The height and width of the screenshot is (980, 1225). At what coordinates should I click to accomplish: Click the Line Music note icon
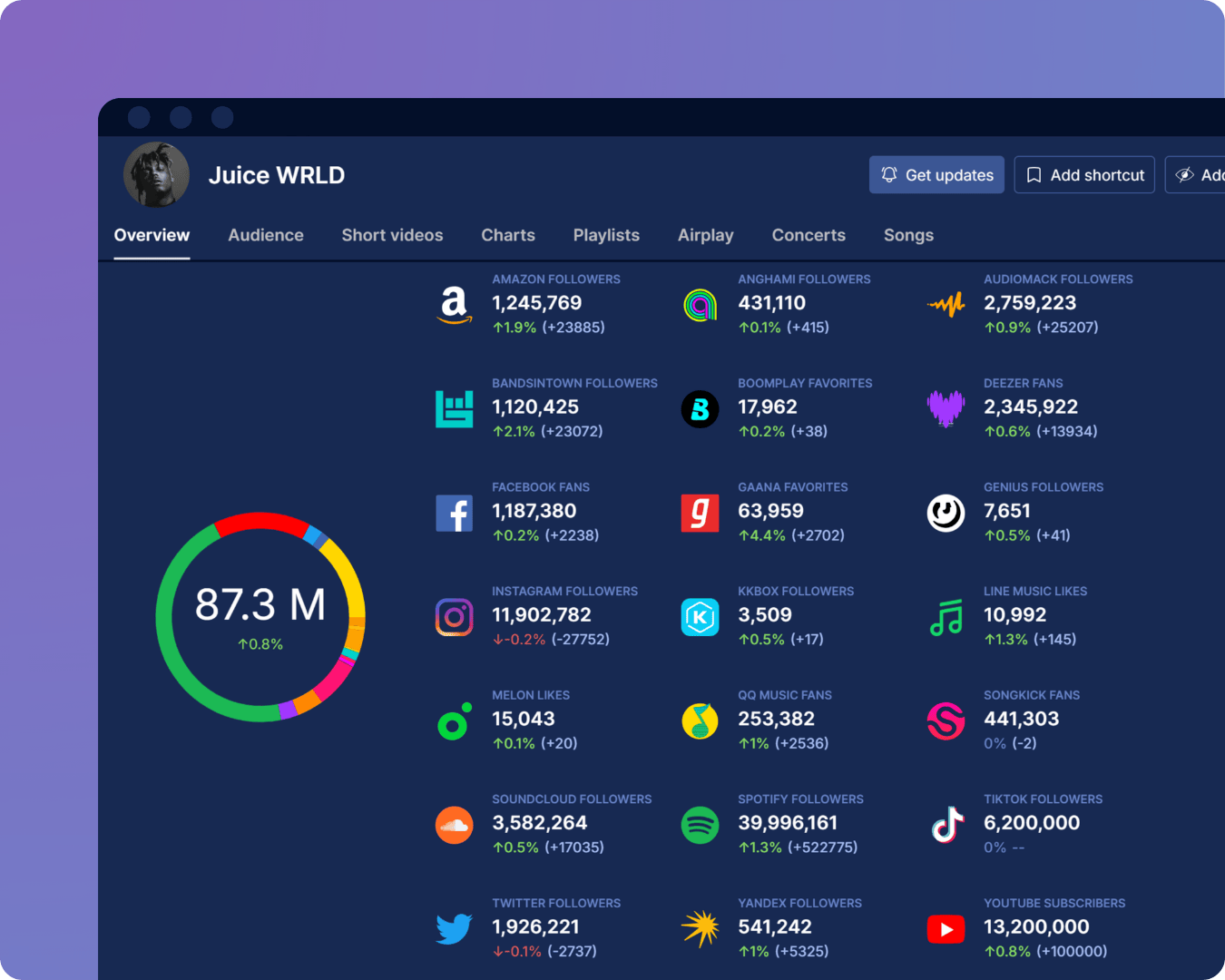tap(946, 617)
